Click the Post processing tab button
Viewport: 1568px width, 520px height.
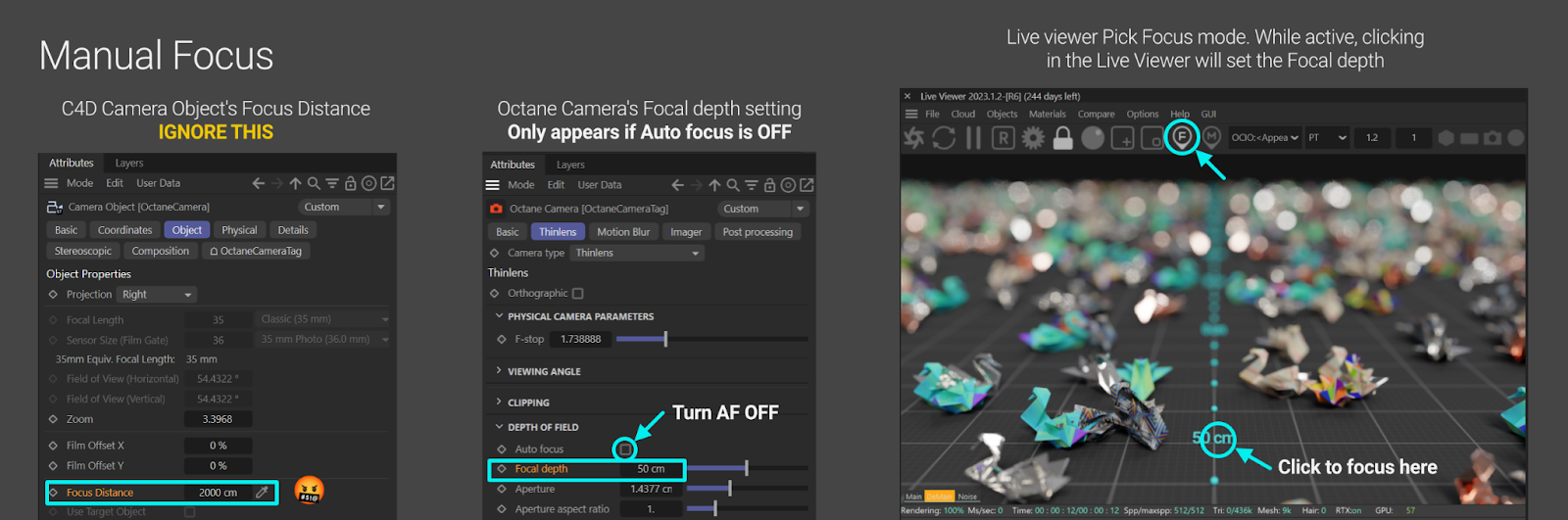click(x=758, y=232)
